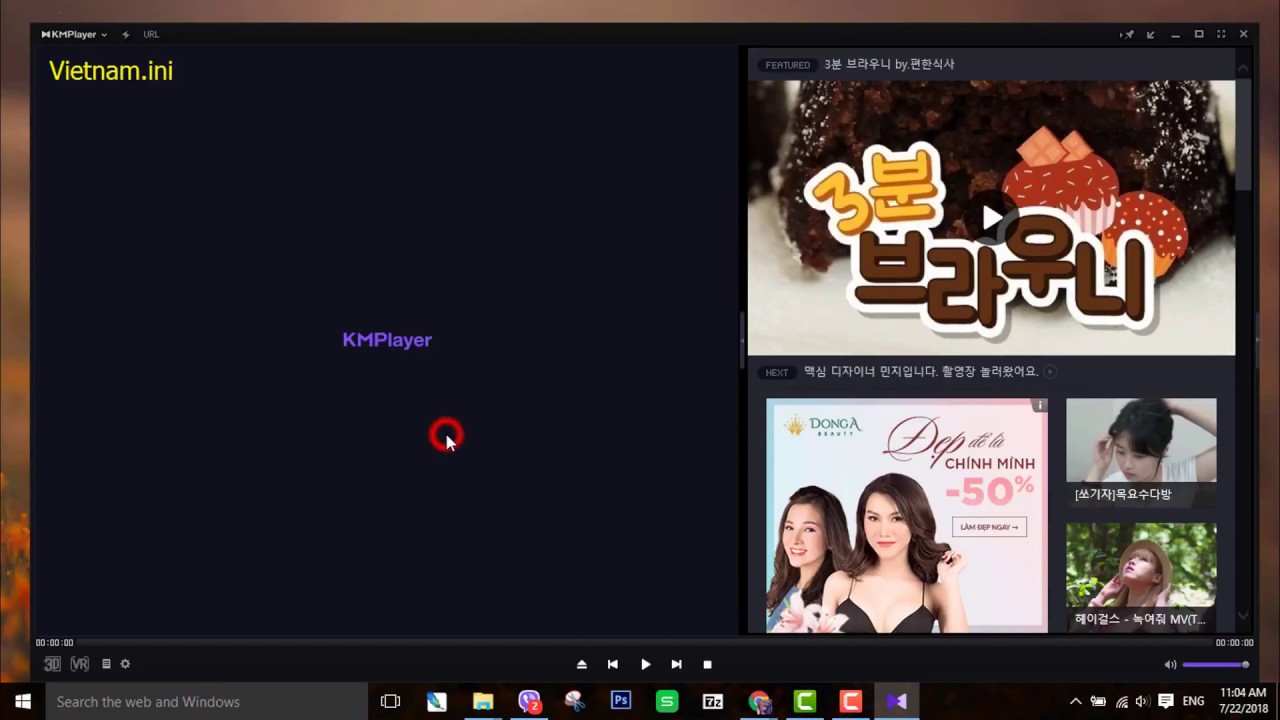
Task: Click the NEXT label badge
Action: tap(777, 372)
